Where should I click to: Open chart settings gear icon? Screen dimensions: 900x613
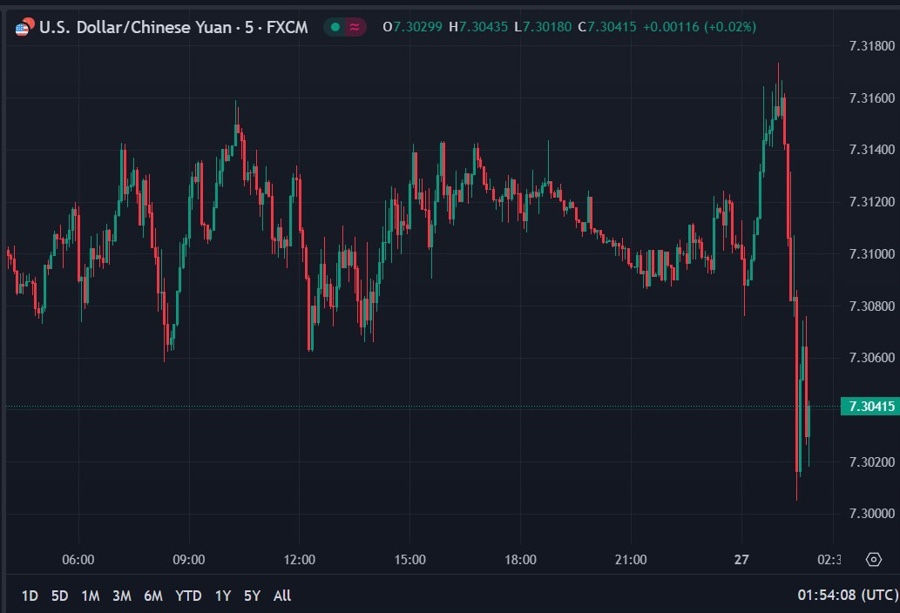click(873, 559)
